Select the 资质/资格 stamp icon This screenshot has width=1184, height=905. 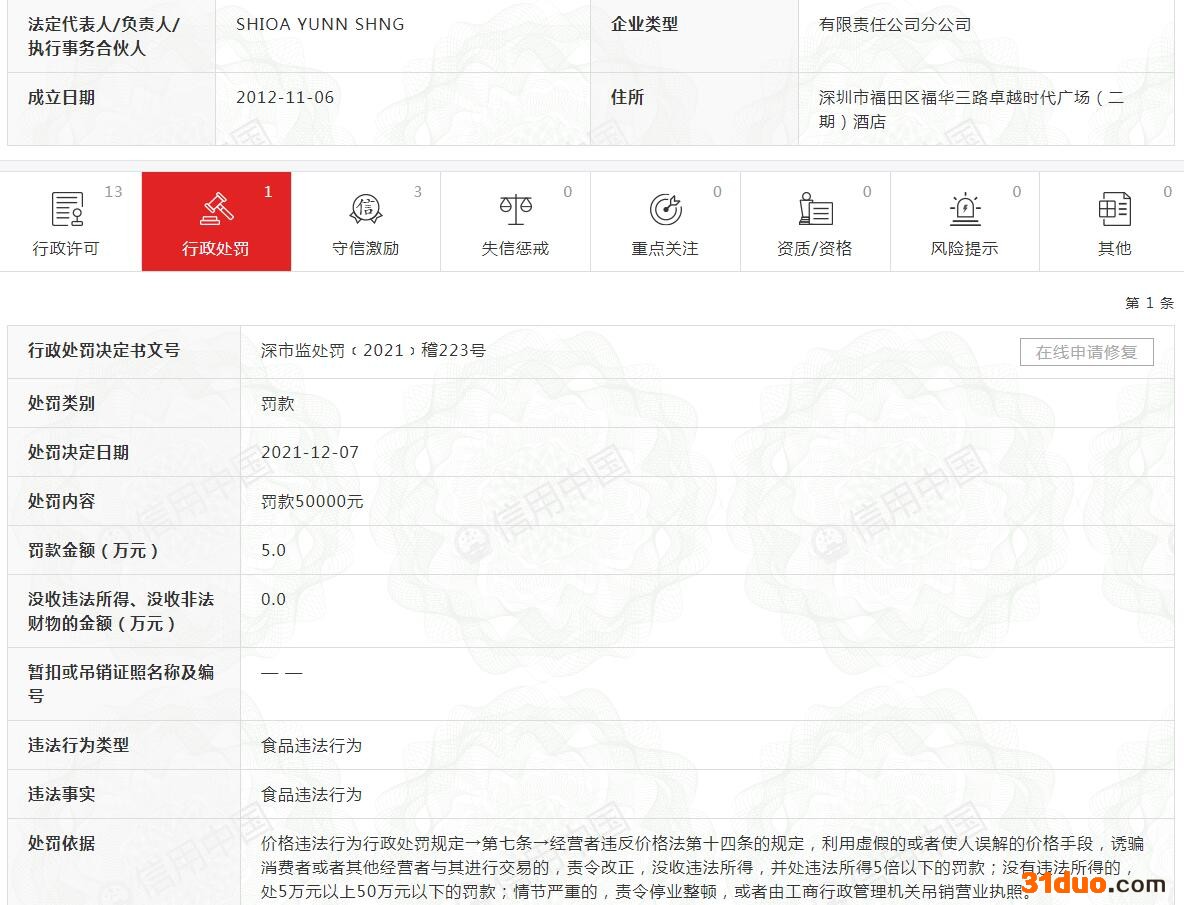pyautogui.click(x=815, y=209)
